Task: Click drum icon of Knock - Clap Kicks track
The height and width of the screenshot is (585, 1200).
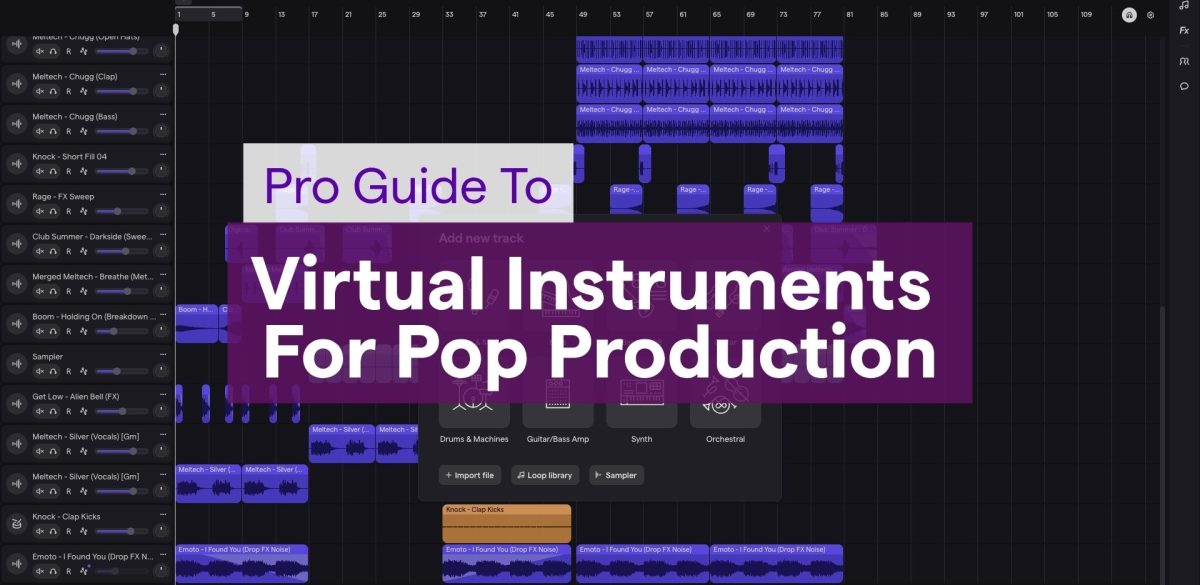Action: pyautogui.click(x=16, y=524)
